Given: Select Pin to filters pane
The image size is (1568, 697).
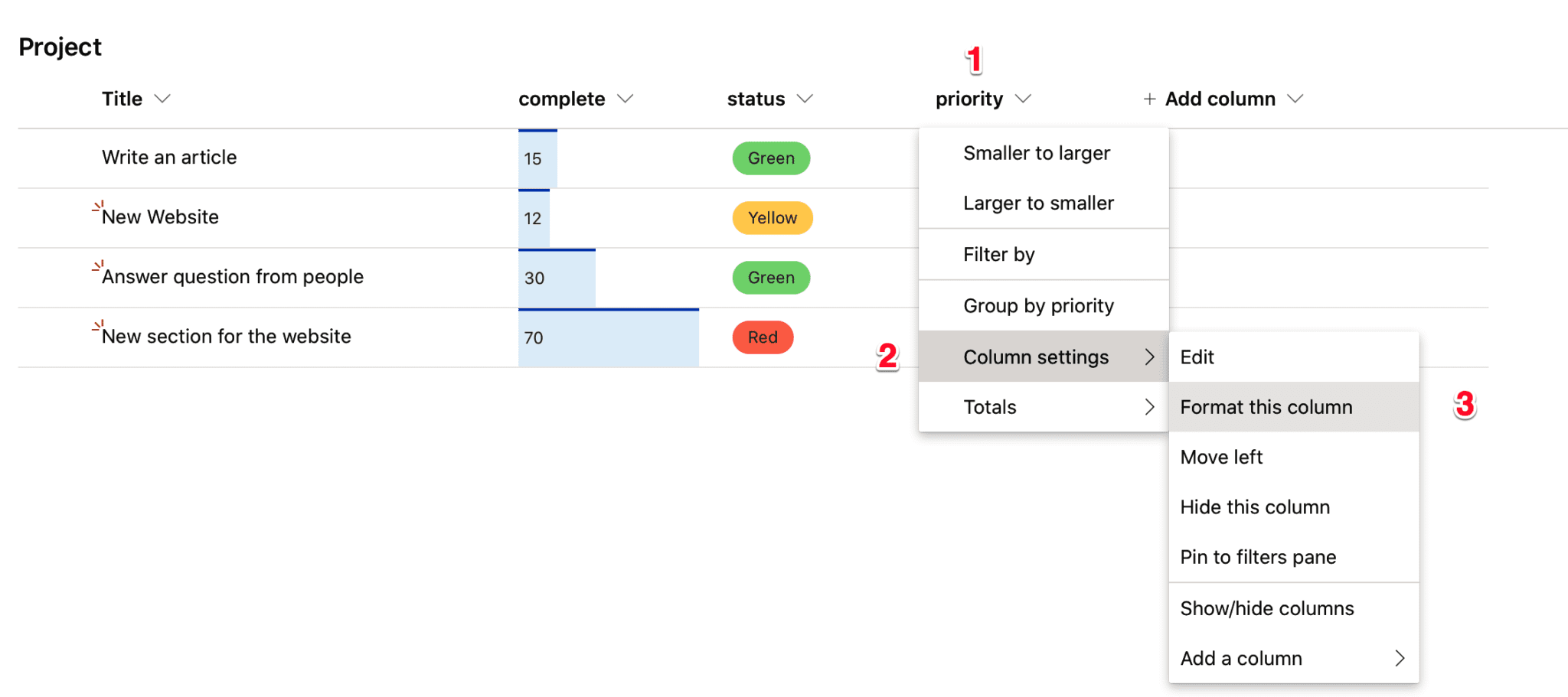Looking at the screenshot, I should [x=1258, y=556].
